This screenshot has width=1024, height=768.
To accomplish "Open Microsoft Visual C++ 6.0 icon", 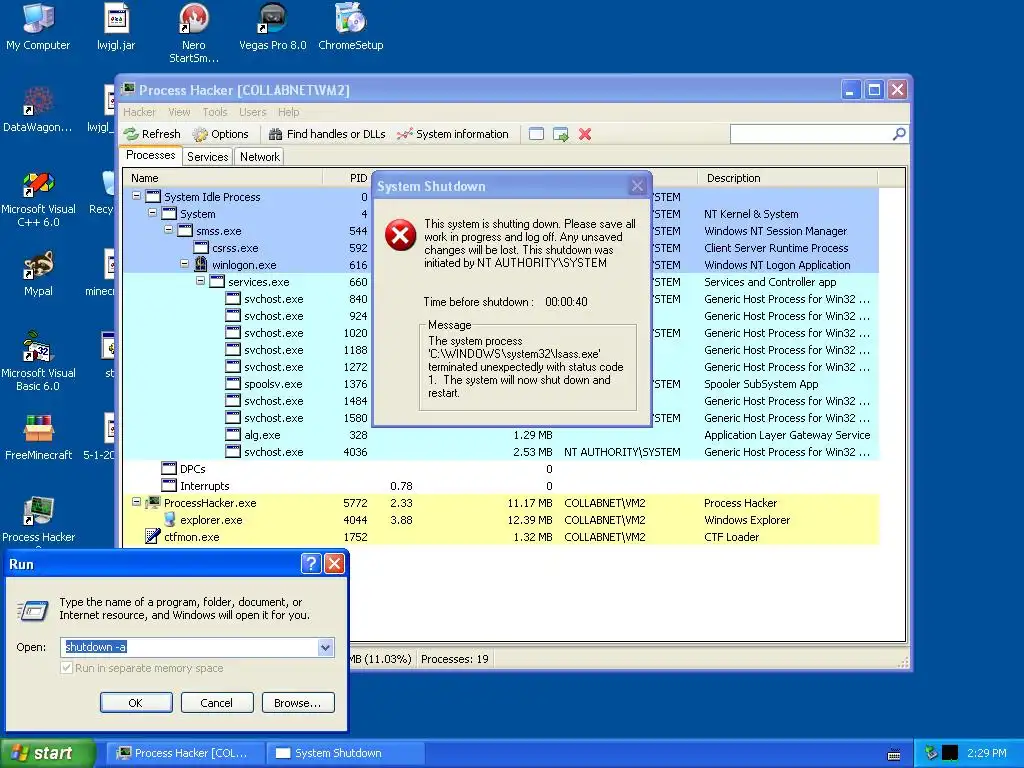I will click(38, 199).
